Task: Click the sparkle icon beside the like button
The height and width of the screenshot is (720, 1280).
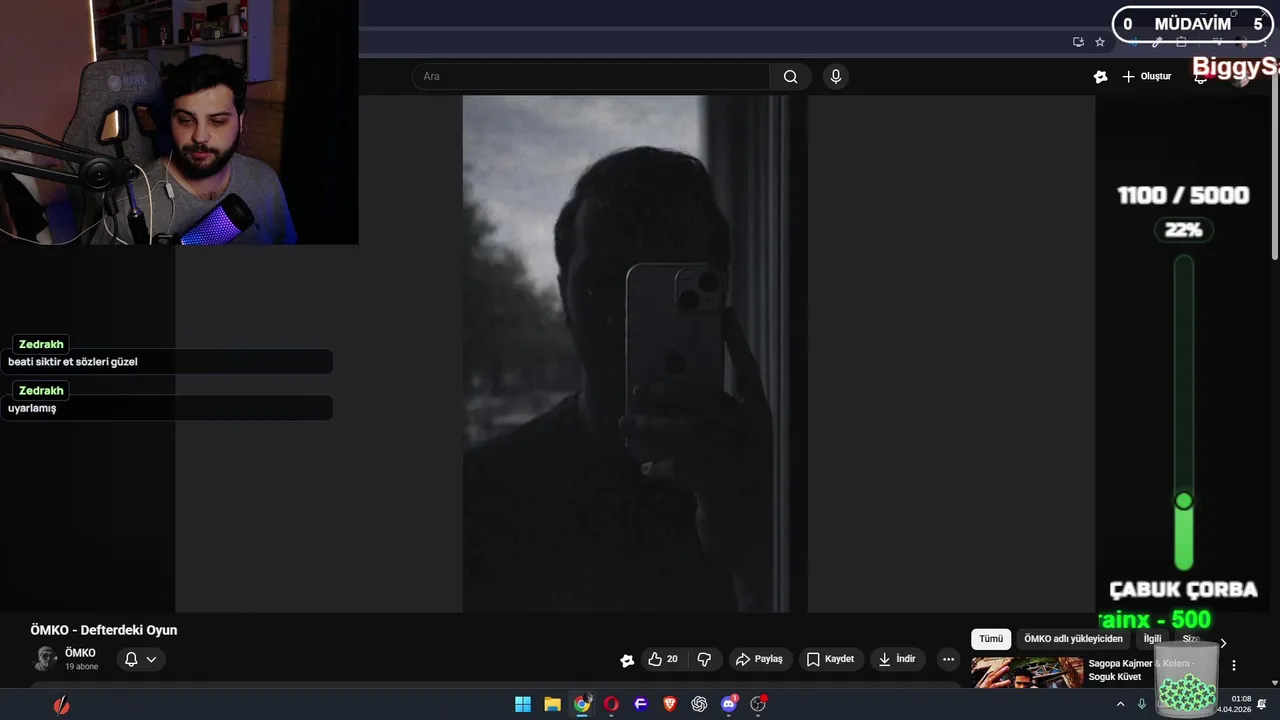Action: point(627,660)
